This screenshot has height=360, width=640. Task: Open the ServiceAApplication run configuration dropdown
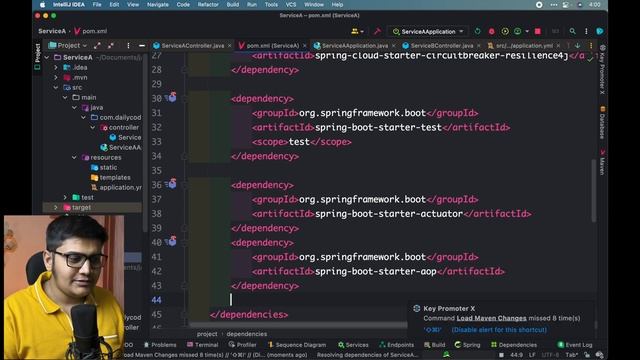(428, 31)
